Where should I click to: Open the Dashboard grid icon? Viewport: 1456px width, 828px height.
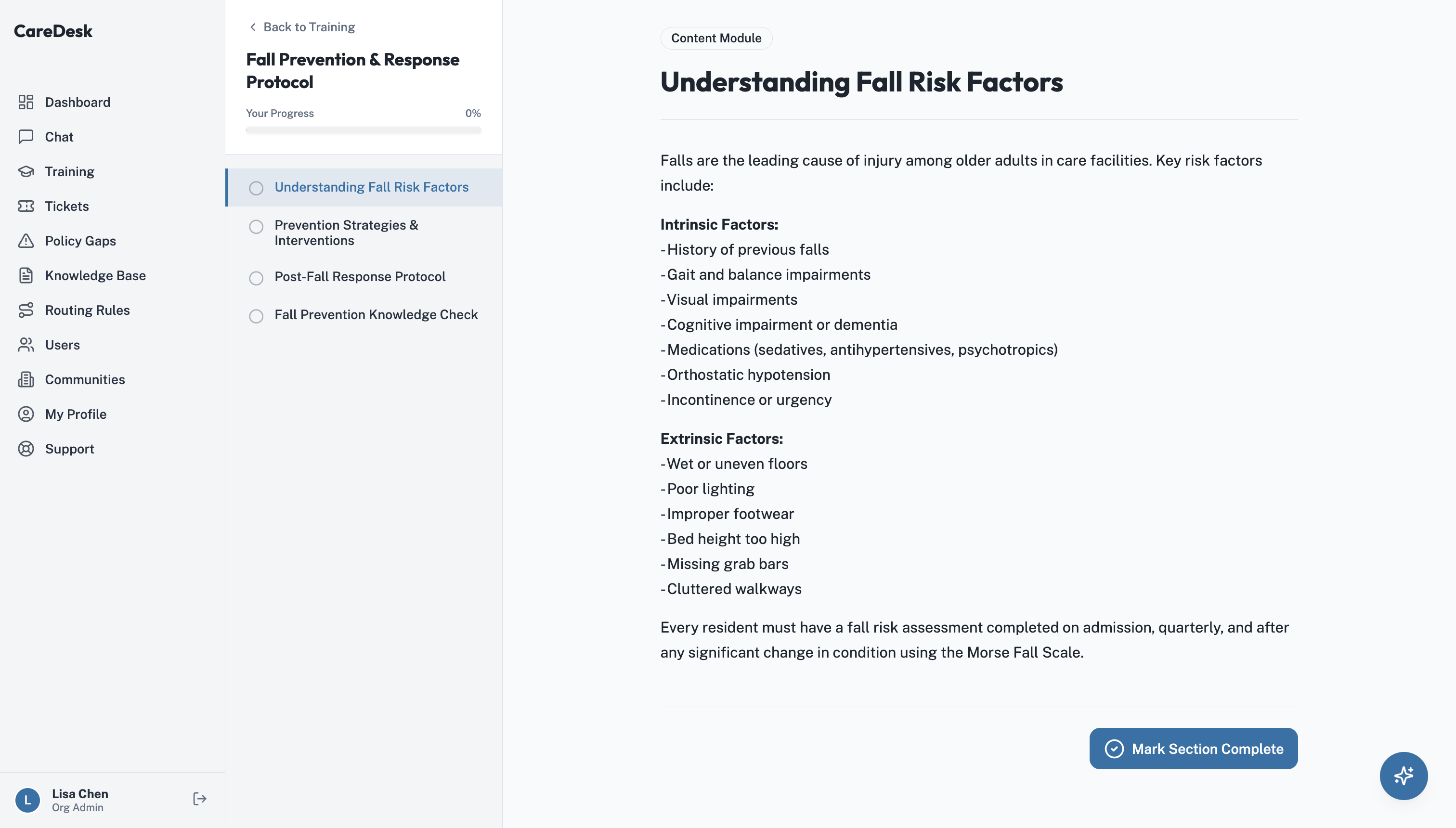coord(26,103)
